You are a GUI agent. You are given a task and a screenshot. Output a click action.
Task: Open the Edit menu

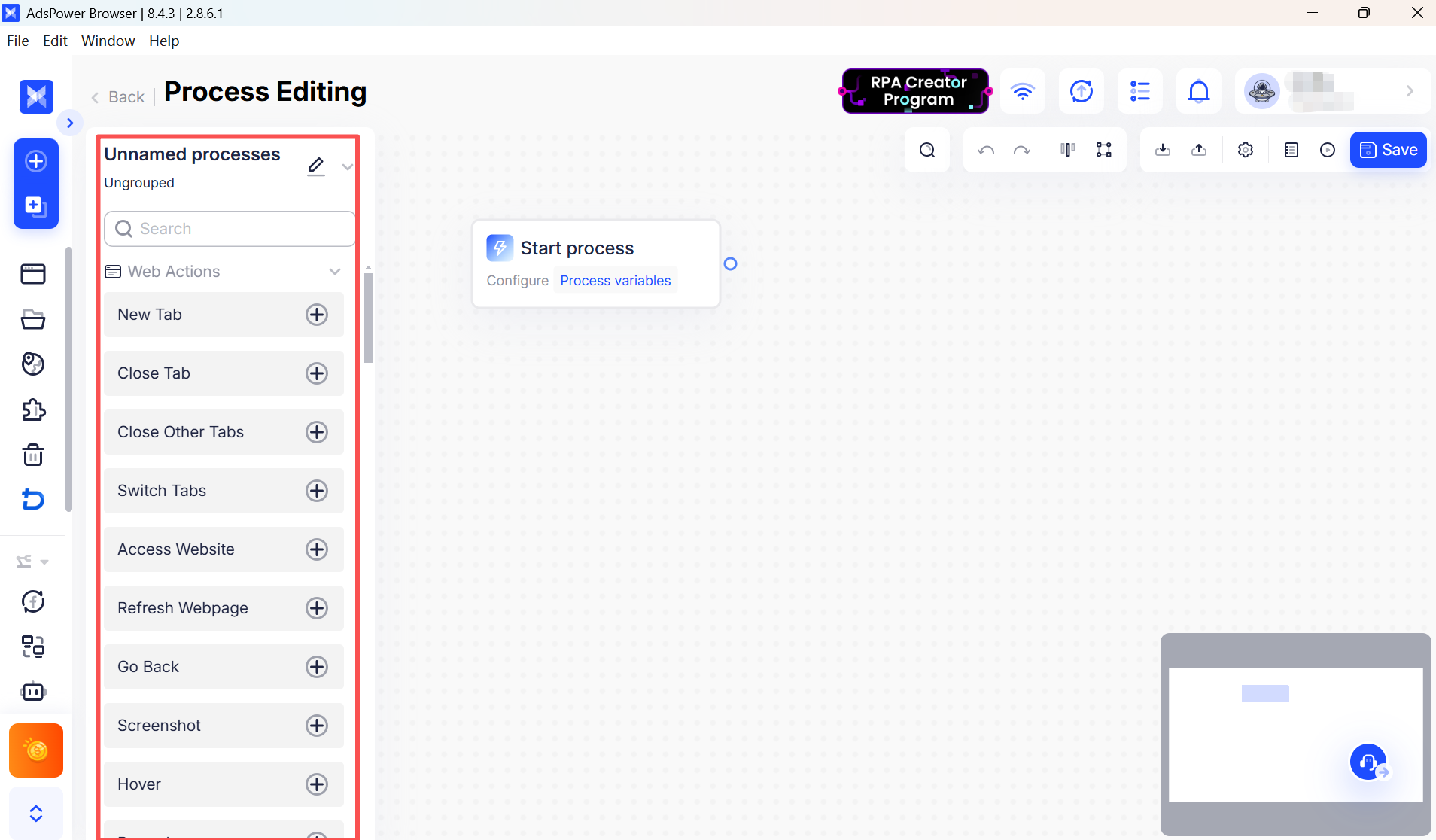tap(55, 41)
